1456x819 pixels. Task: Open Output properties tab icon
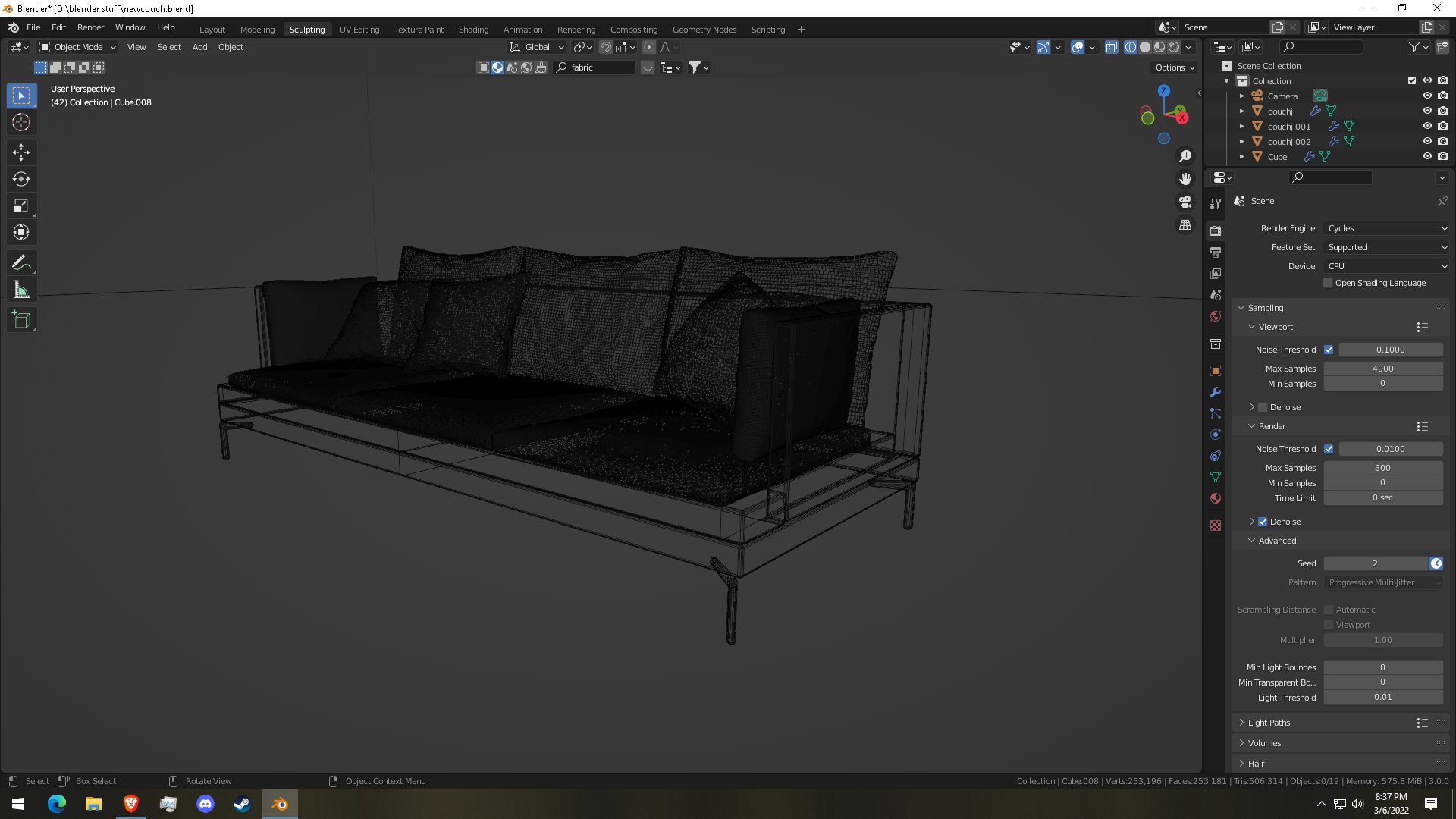coord(1216,252)
